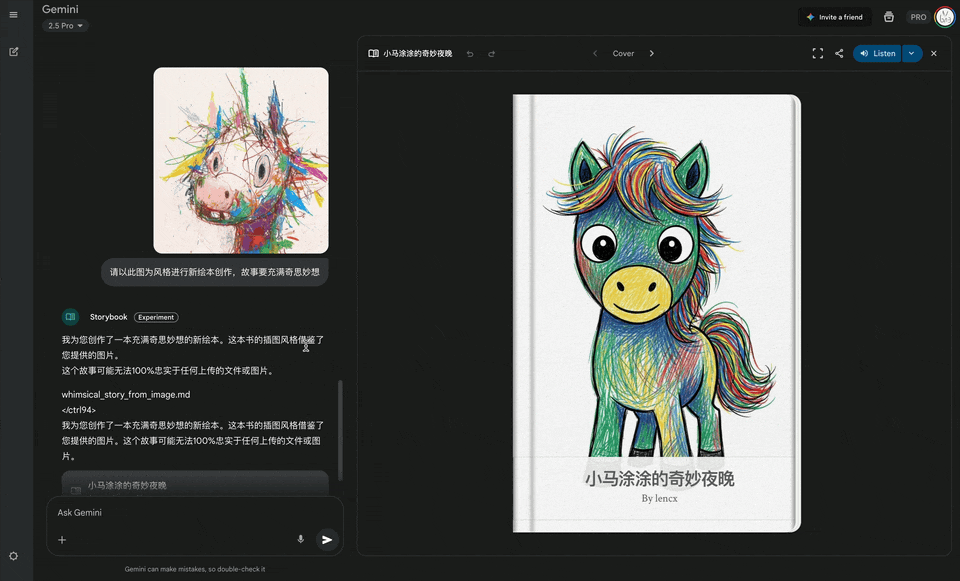Enter fullscreen view of the storybook
960x581 pixels.
coord(817,53)
